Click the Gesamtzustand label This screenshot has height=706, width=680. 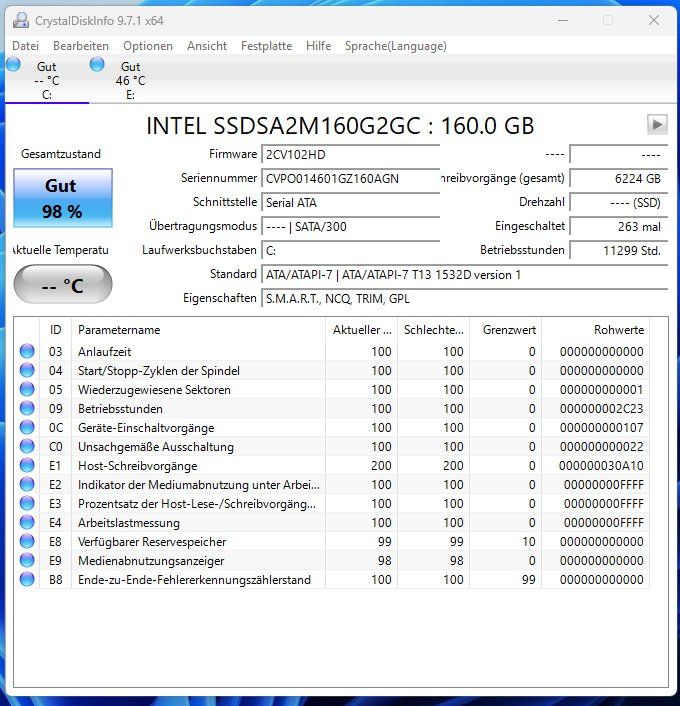[x=61, y=154]
